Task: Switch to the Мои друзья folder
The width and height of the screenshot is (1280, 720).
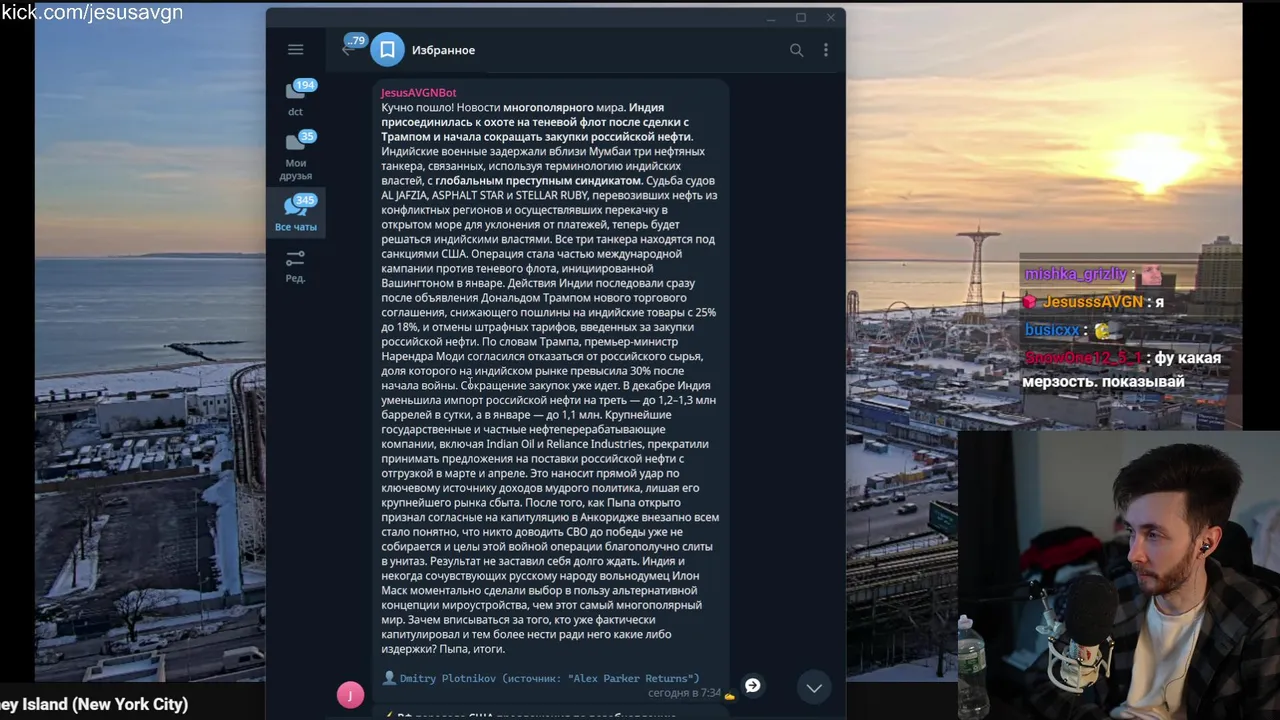Action: point(295,157)
